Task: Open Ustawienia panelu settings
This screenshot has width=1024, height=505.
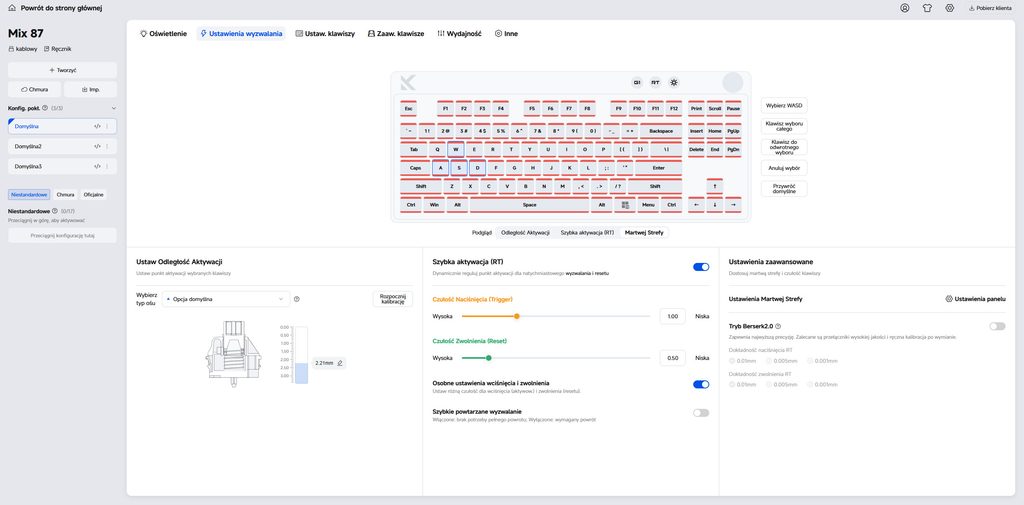Action: coord(975,299)
